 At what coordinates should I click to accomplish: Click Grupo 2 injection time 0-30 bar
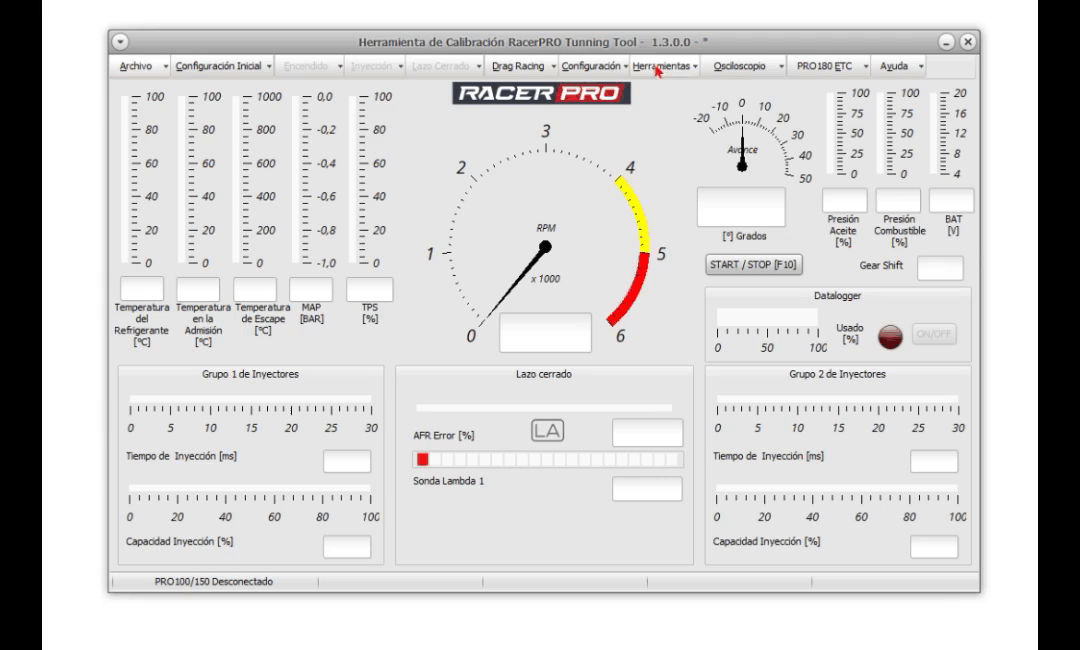click(x=838, y=399)
